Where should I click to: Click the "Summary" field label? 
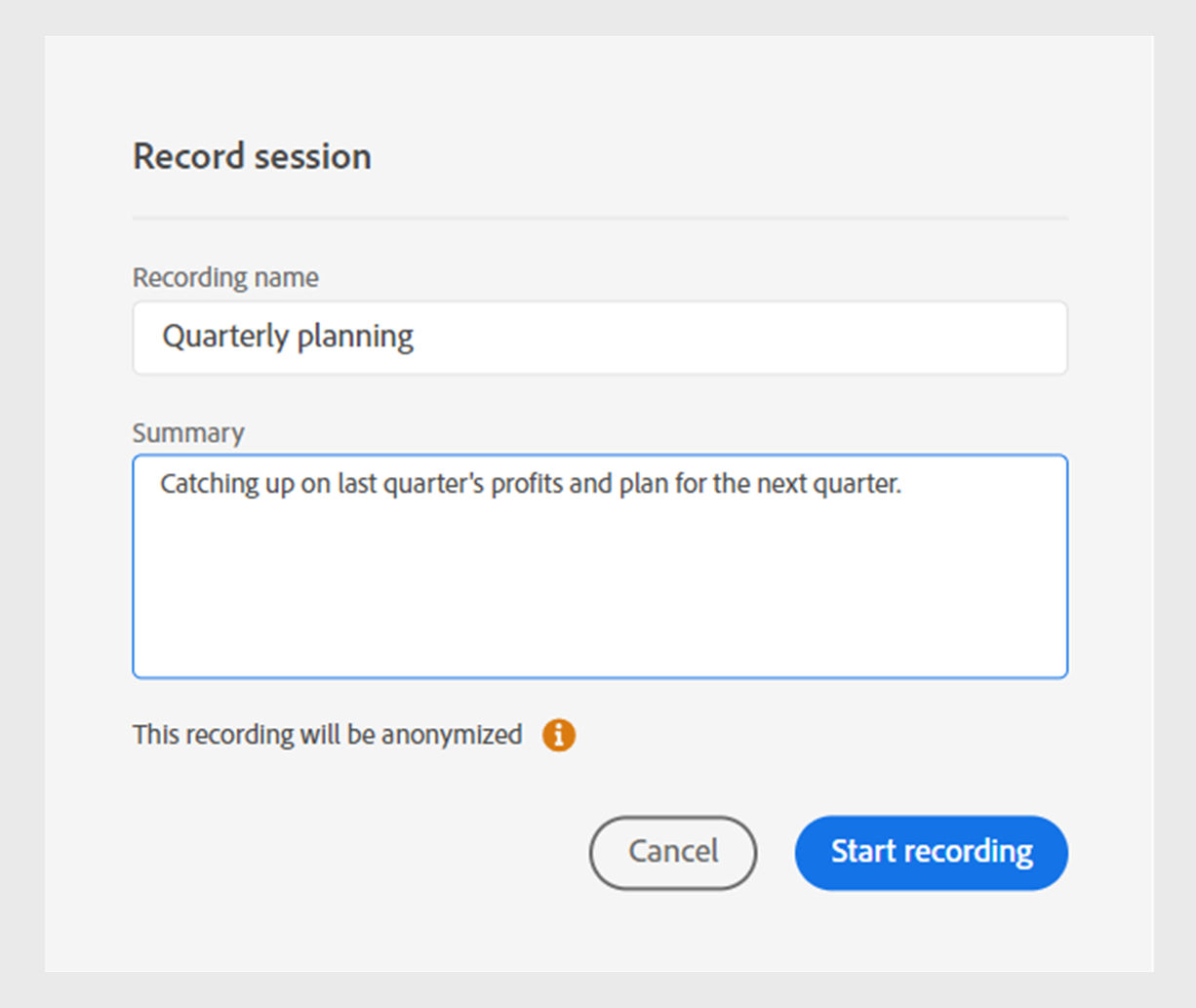coord(188,433)
